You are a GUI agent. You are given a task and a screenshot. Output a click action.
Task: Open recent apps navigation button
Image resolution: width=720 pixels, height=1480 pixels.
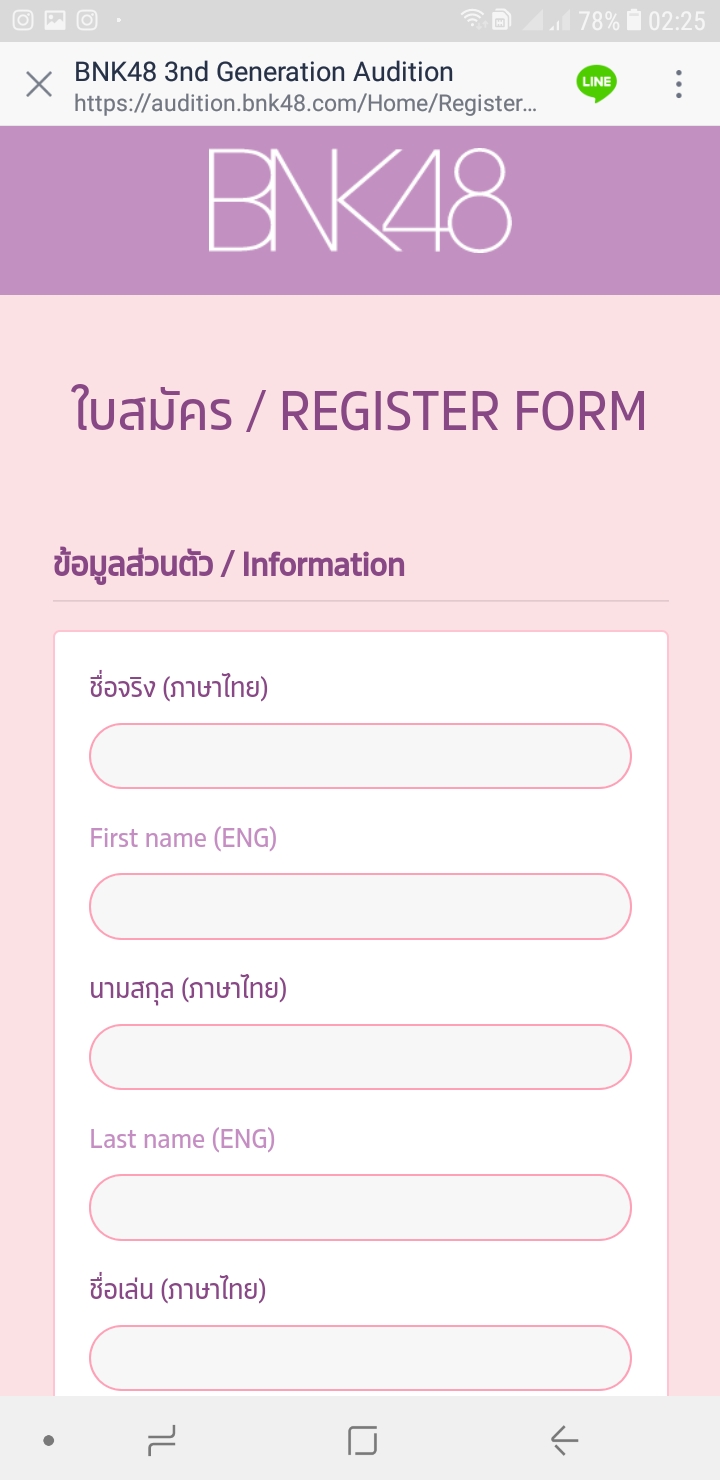[x=161, y=1440]
